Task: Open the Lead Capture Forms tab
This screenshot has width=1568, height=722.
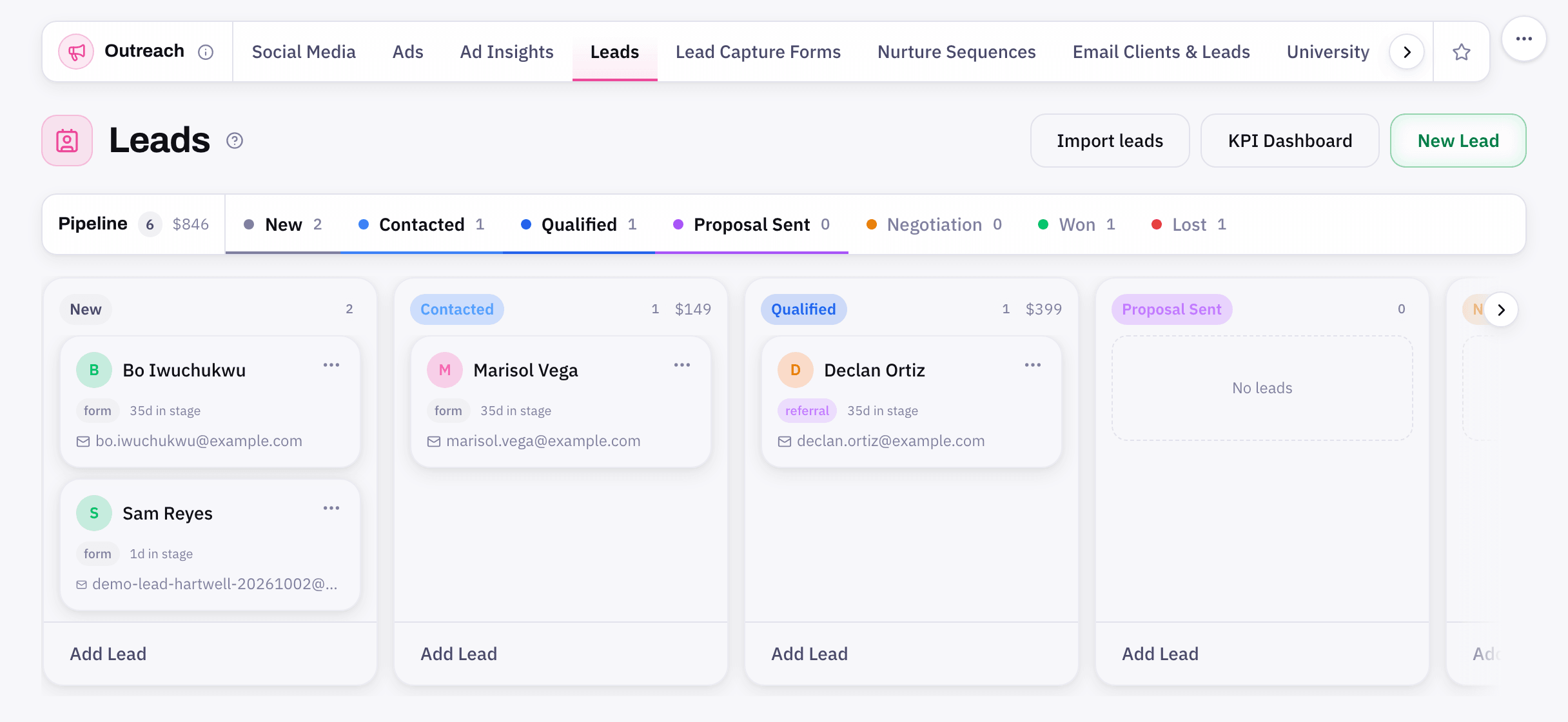Action: [758, 52]
